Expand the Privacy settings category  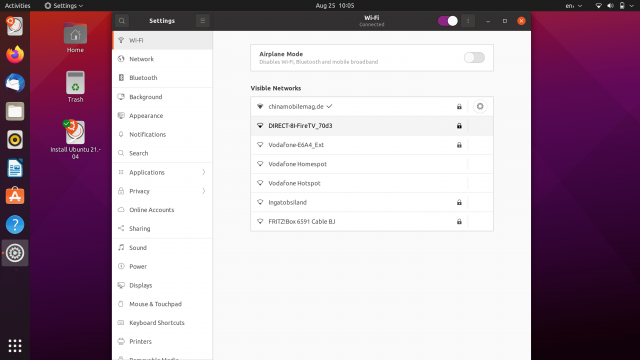(162, 191)
